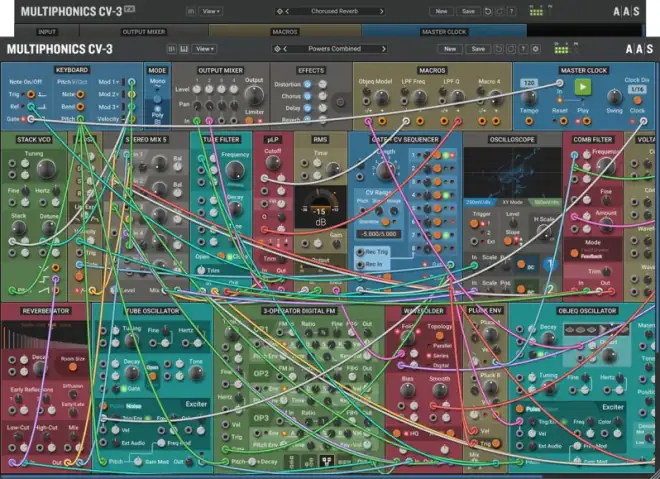Click the front window's undo arrow

499,49
